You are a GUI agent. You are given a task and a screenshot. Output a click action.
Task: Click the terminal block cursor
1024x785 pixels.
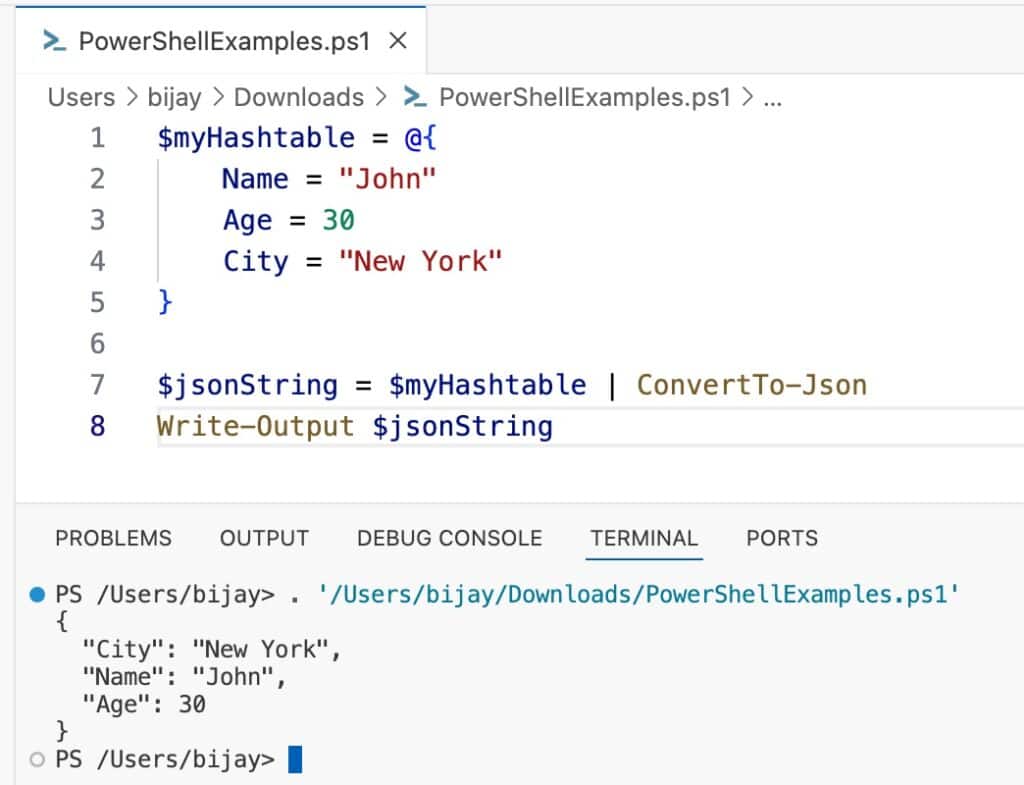(x=295, y=760)
